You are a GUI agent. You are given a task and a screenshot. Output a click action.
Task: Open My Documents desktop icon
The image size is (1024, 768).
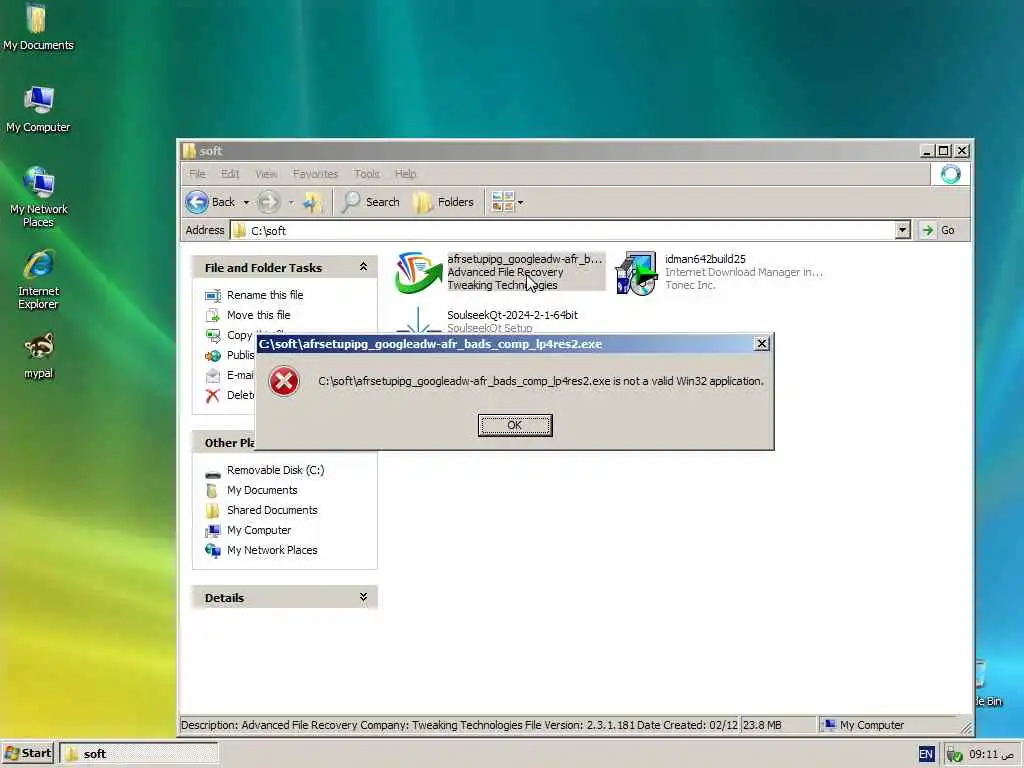pyautogui.click(x=38, y=27)
